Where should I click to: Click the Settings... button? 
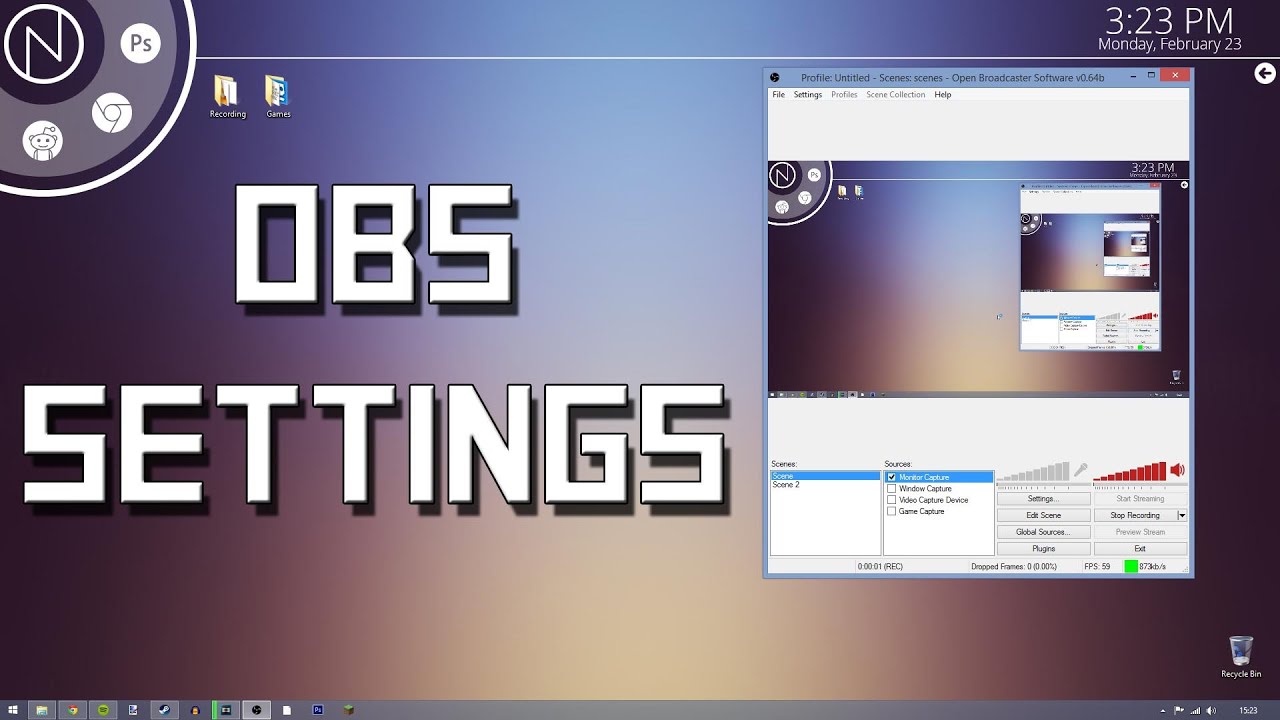(1043, 498)
